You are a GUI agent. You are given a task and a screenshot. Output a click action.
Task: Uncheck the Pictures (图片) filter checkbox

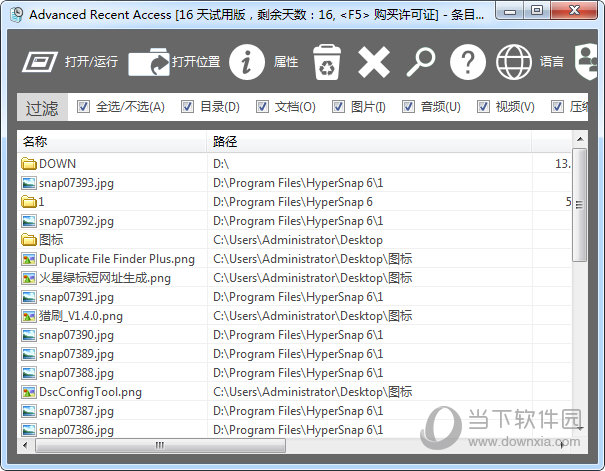(x=338, y=106)
